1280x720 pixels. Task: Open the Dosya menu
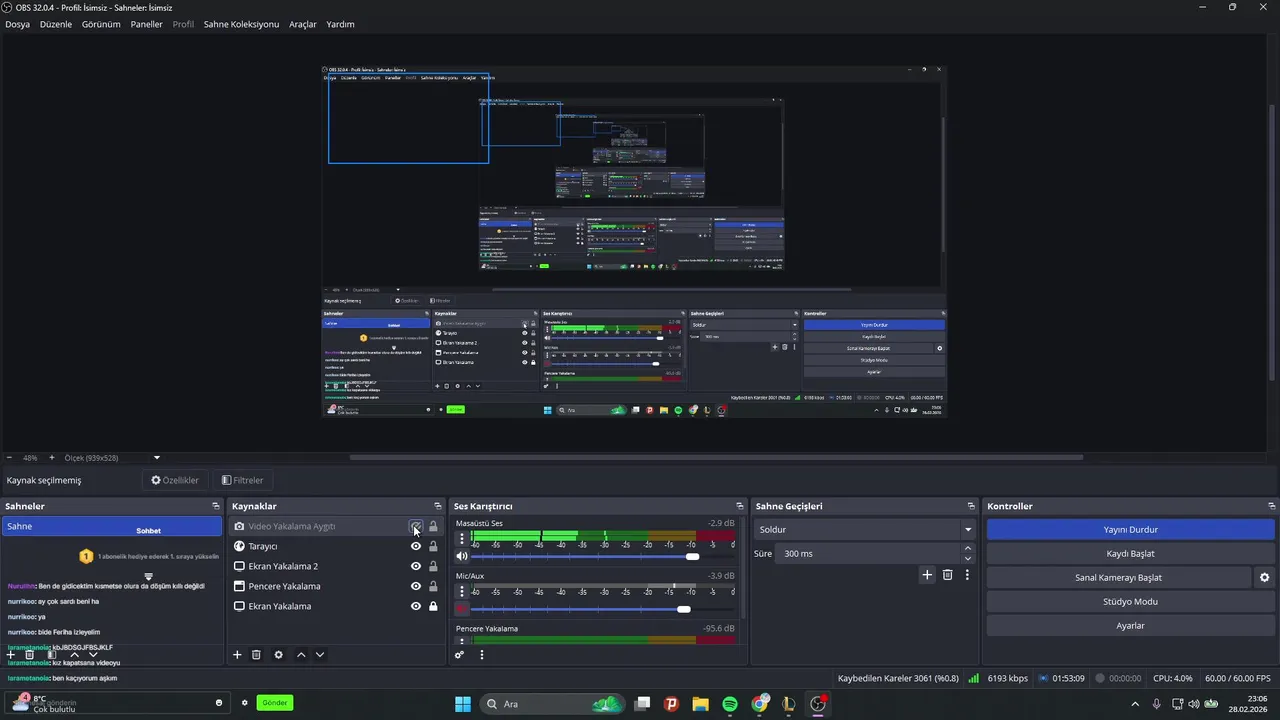pyautogui.click(x=18, y=24)
